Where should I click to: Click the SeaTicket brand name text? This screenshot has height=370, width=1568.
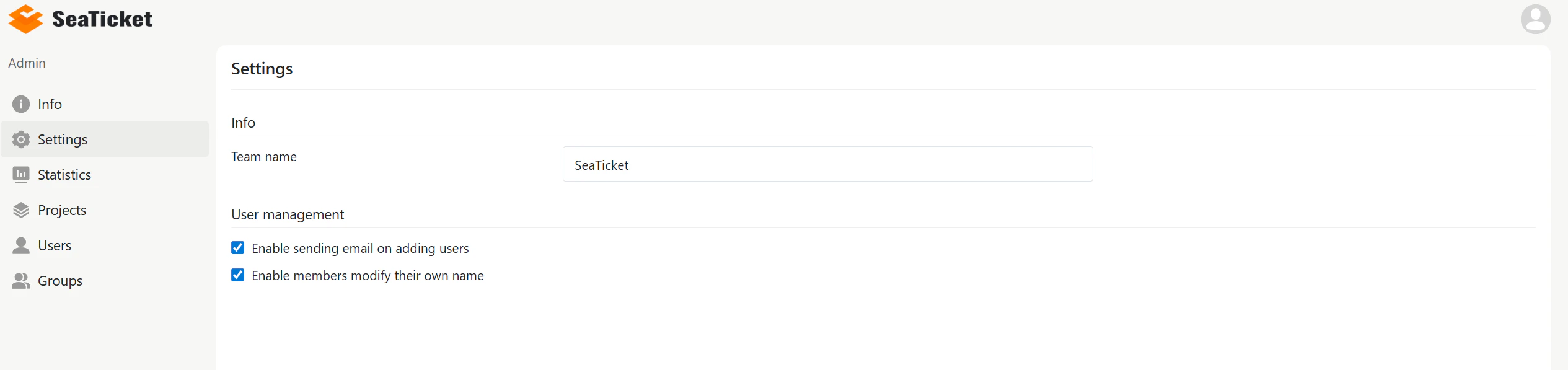coord(102,19)
